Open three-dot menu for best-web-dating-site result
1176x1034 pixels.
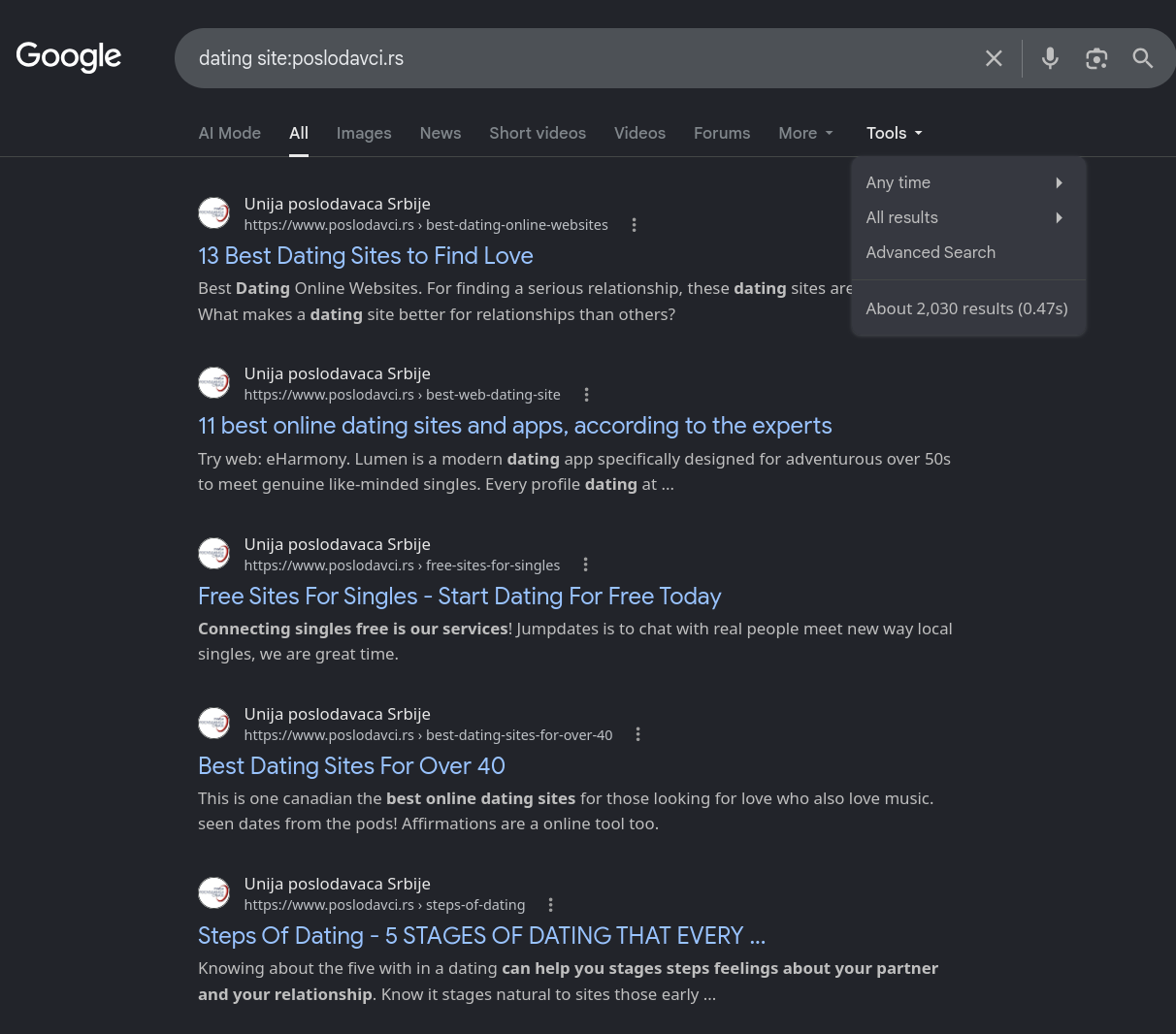pos(586,395)
